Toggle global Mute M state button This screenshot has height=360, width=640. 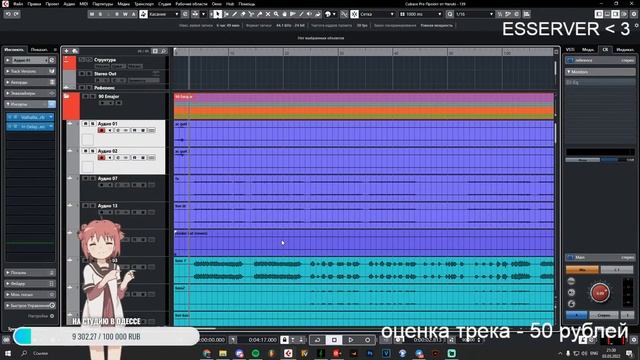click(x=92, y=14)
